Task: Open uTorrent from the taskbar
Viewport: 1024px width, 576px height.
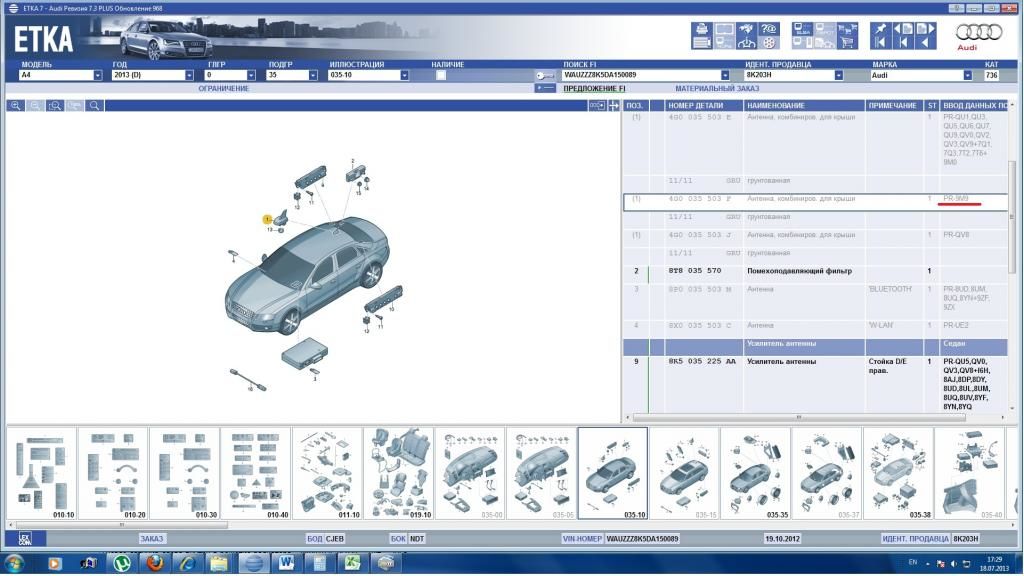Action: pyautogui.click(x=121, y=563)
